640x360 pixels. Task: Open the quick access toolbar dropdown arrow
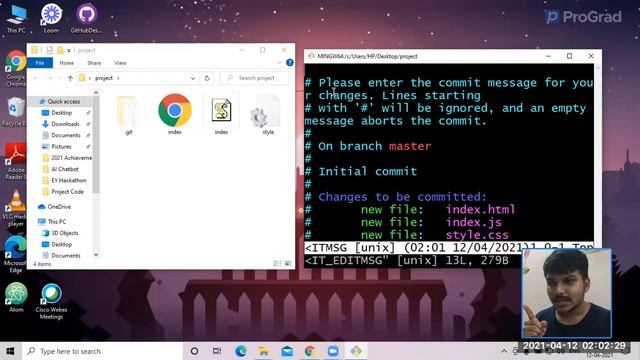point(69,50)
